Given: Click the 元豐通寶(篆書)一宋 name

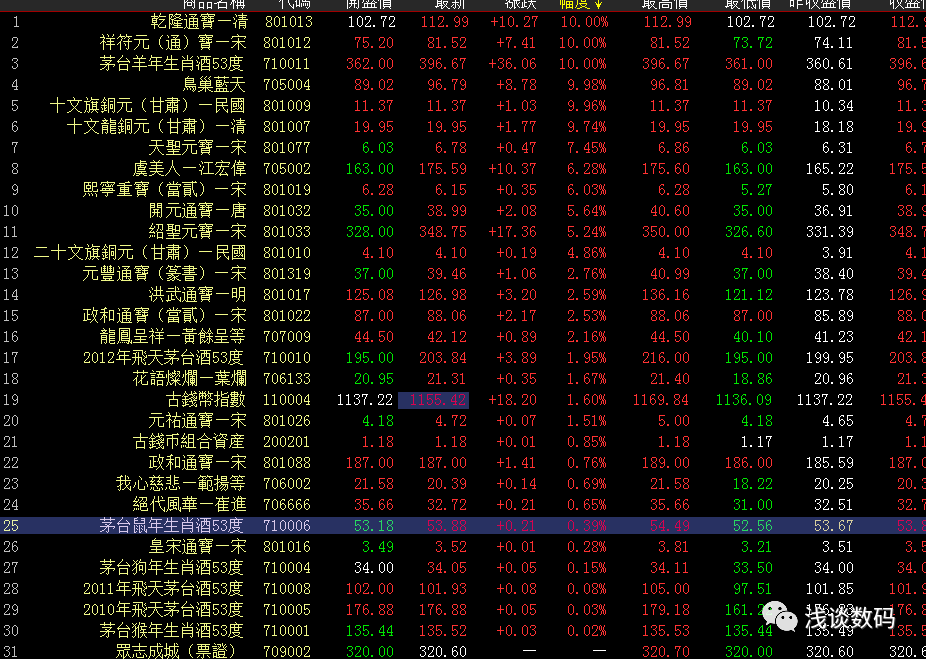Looking at the screenshot, I should (x=165, y=274).
